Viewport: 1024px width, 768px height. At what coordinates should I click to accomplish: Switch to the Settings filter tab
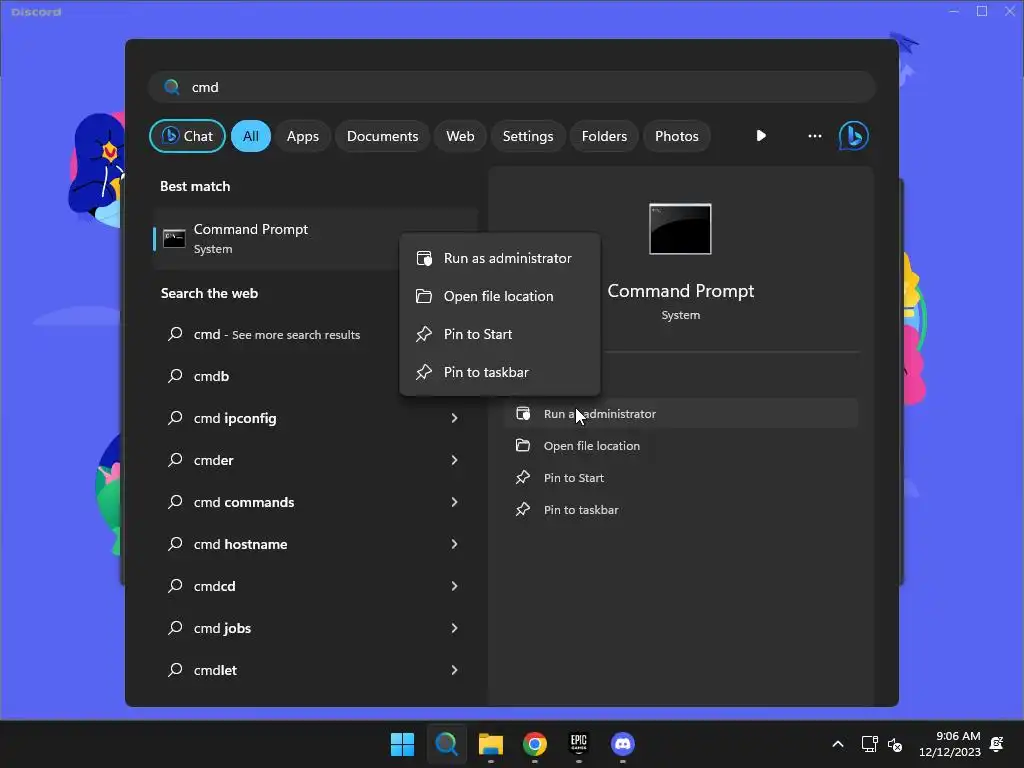(x=528, y=136)
